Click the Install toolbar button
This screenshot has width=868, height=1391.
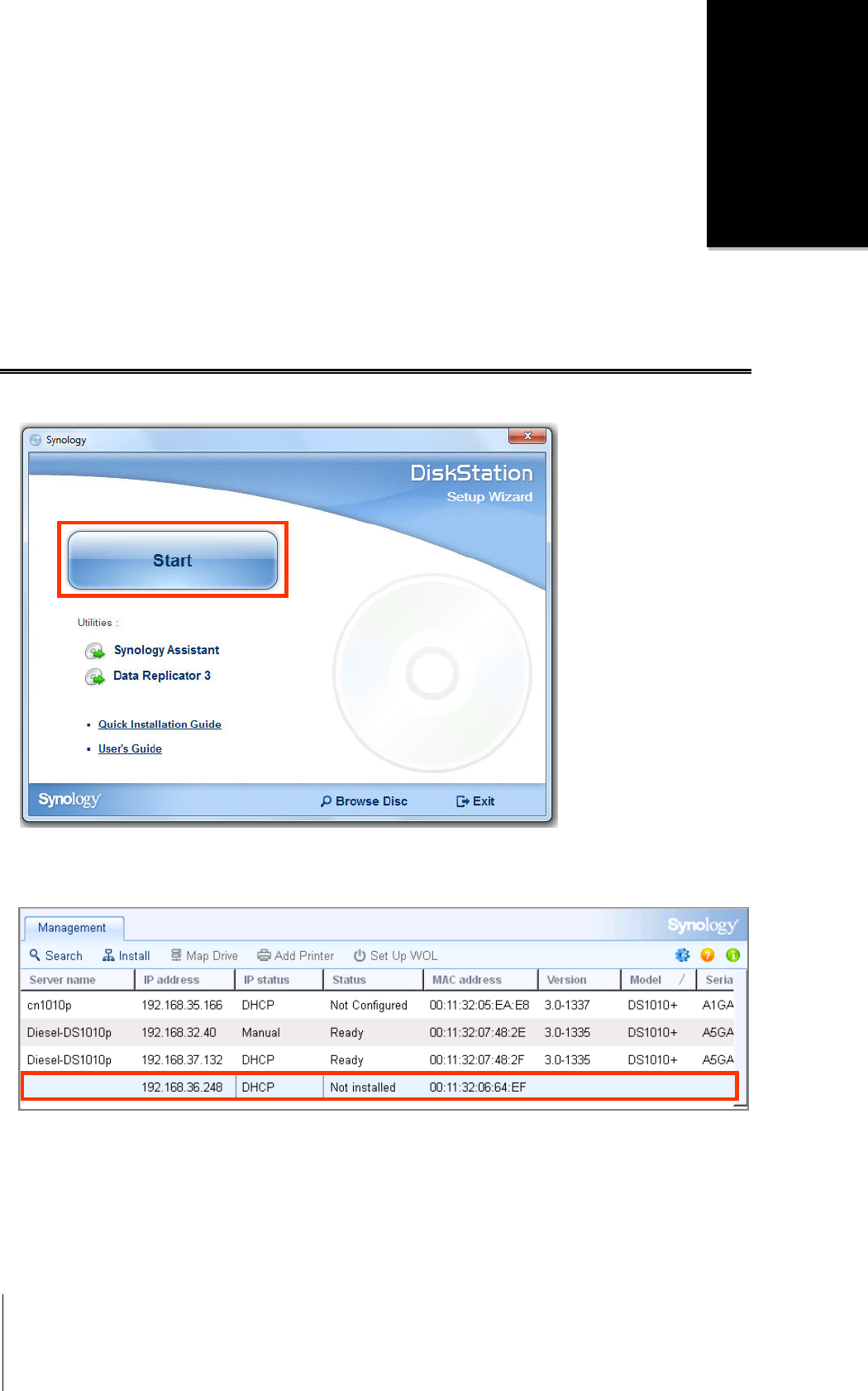(126, 955)
